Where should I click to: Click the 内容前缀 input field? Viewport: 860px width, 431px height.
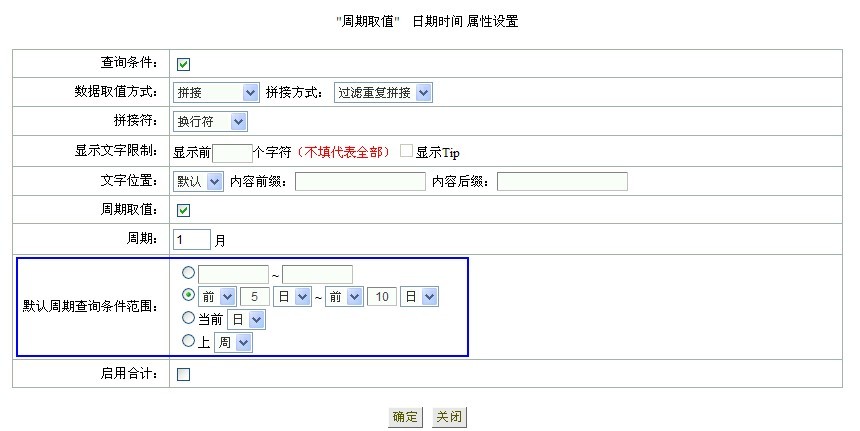360,182
